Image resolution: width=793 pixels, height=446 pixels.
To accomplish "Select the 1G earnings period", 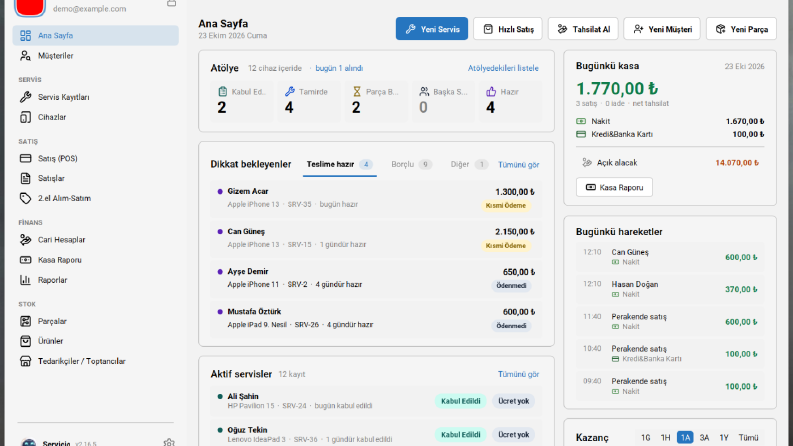I will (x=646, y=438).
